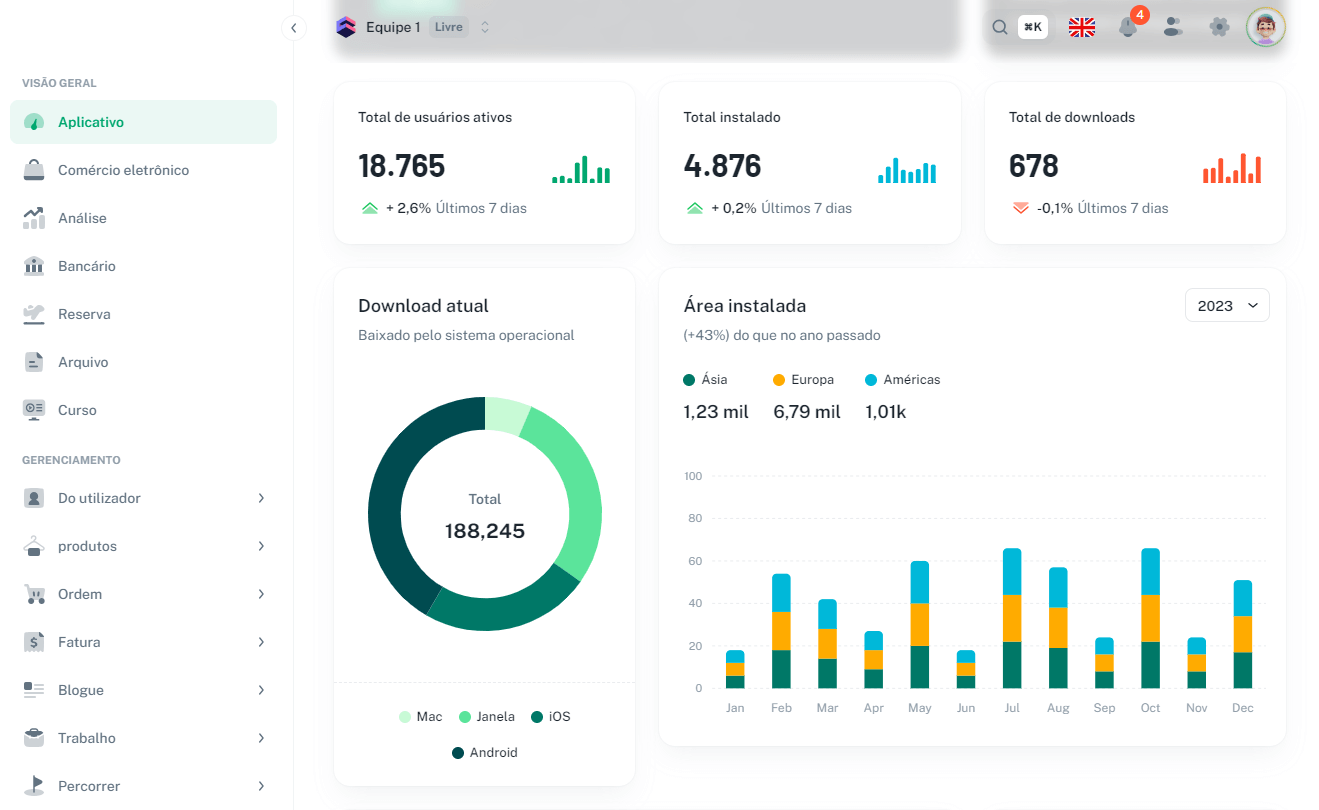Click the green up-trend icon beside + 2,6%
The image size is (1319, 810).
click(x=370, y=208)
